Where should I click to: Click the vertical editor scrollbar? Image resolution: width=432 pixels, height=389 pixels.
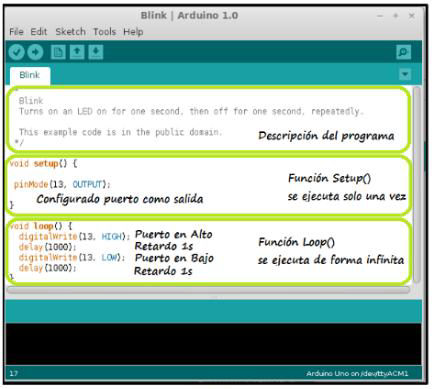tap(416, 184)
